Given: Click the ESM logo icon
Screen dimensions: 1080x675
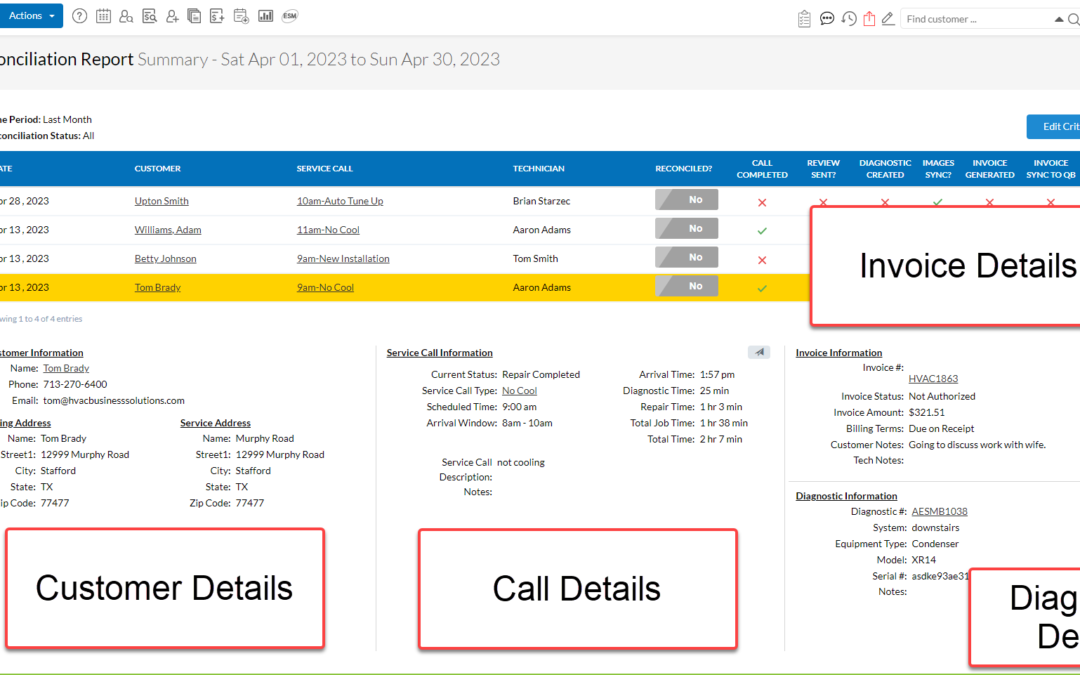Looking at the screenshot, I should (x=290, y=17).
